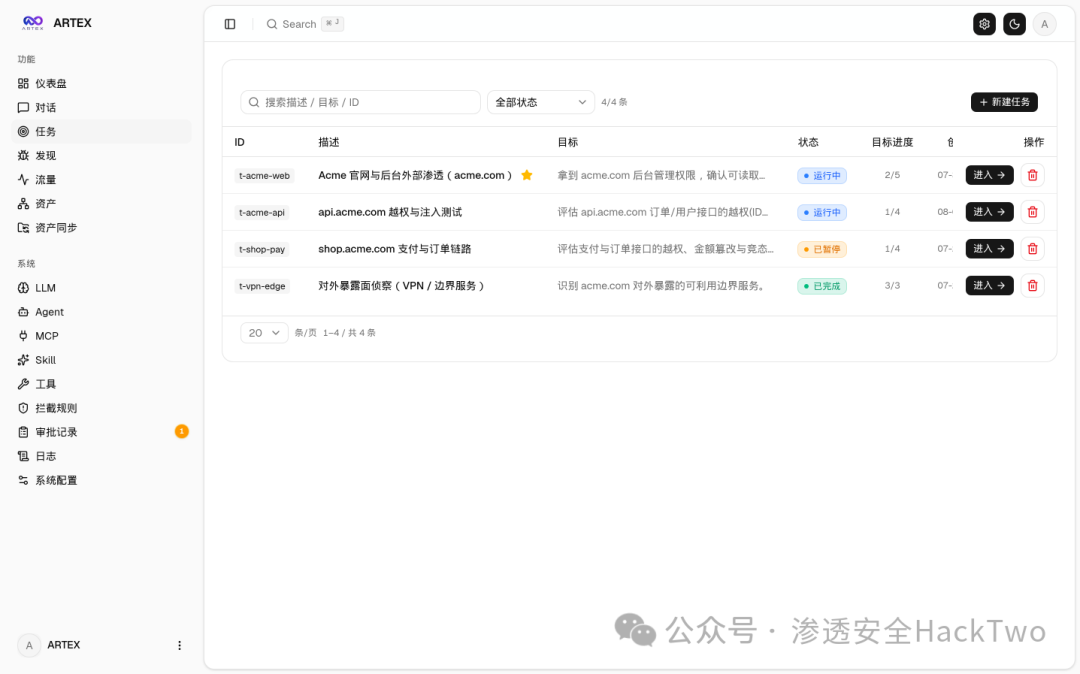Click the 已完成 status badge
The width and height of the screenshot is (1080, 674).
click(x=822, y=286)
